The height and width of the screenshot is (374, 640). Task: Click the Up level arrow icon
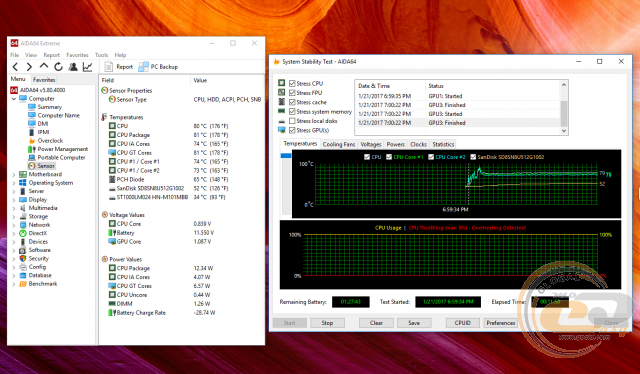[44, 66]
